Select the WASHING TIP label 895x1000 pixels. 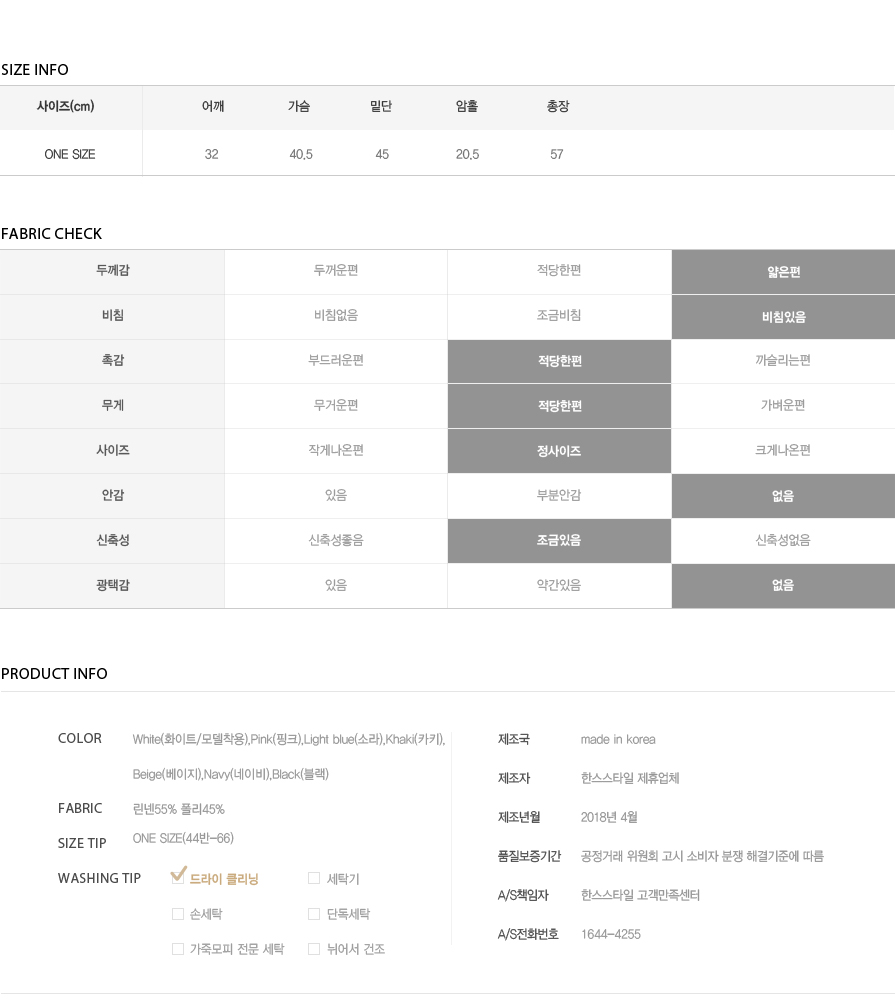99,878
